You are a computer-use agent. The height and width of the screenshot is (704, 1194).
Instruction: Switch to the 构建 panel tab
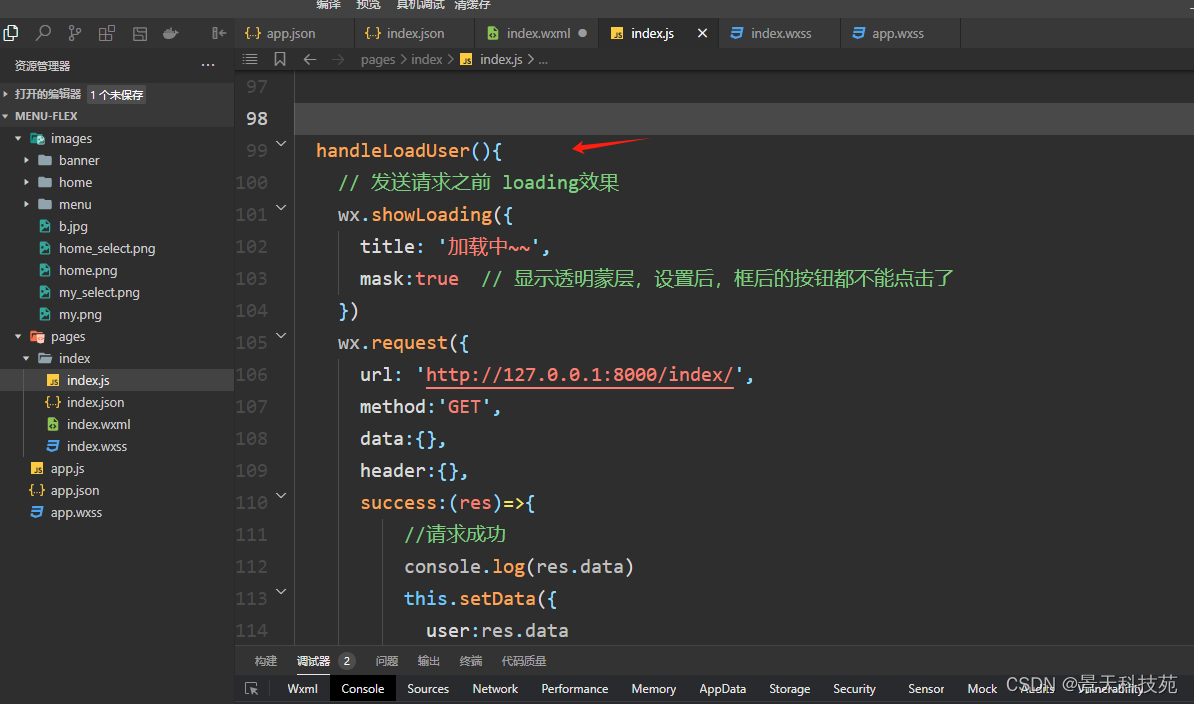coord(266,661)
